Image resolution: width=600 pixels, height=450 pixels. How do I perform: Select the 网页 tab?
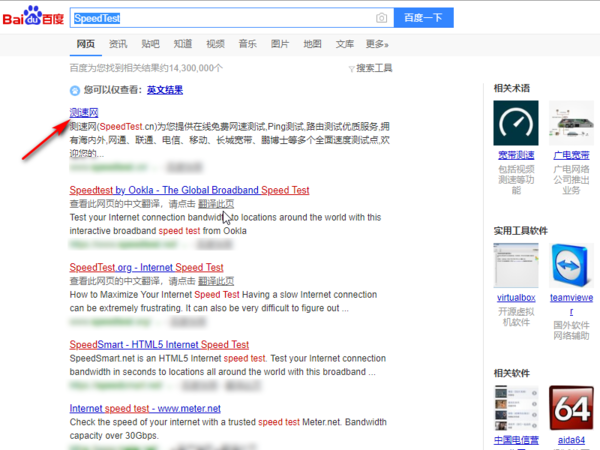tap(85, 44)
